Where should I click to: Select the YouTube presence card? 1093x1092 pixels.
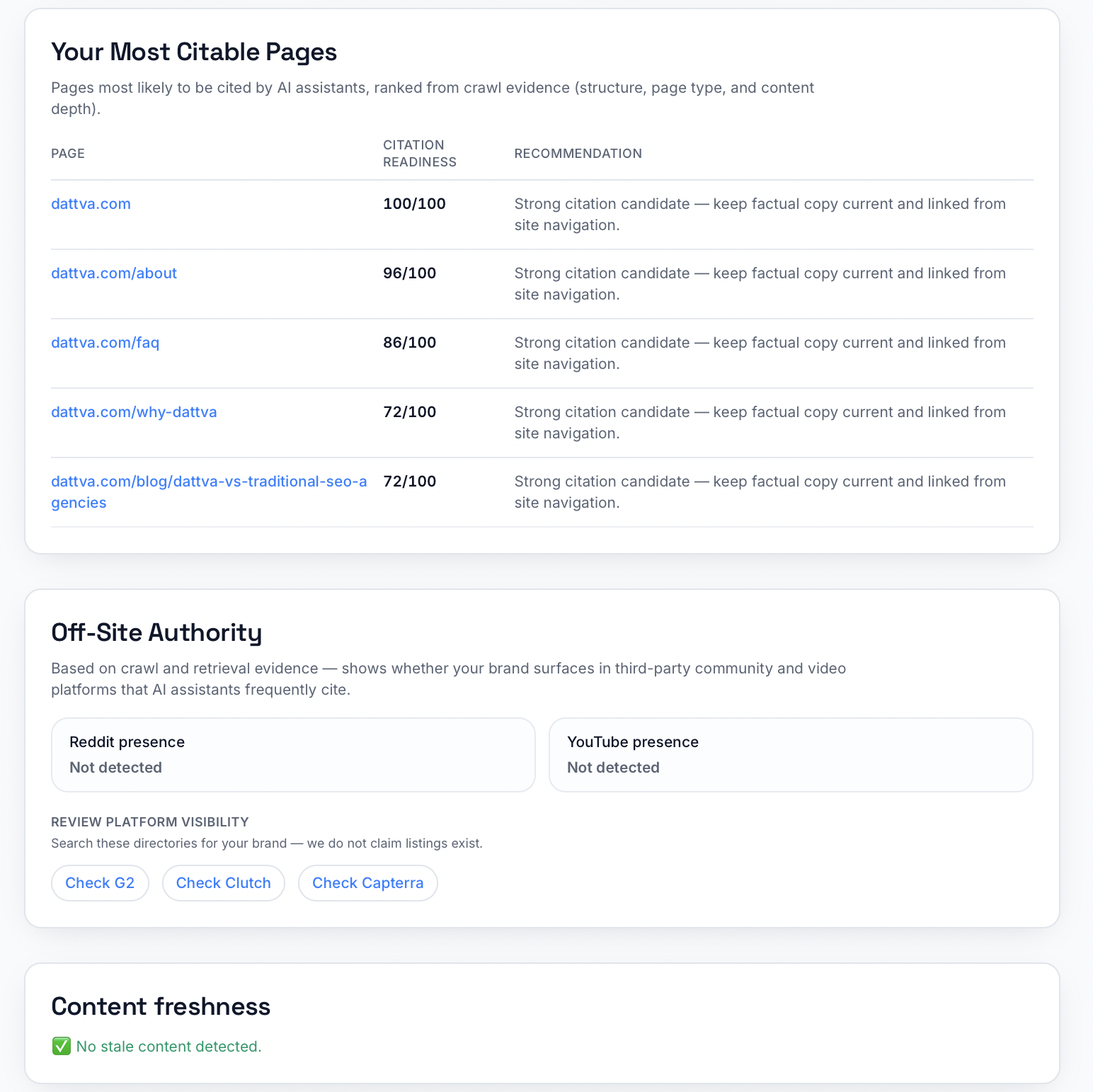coord(791,755)
